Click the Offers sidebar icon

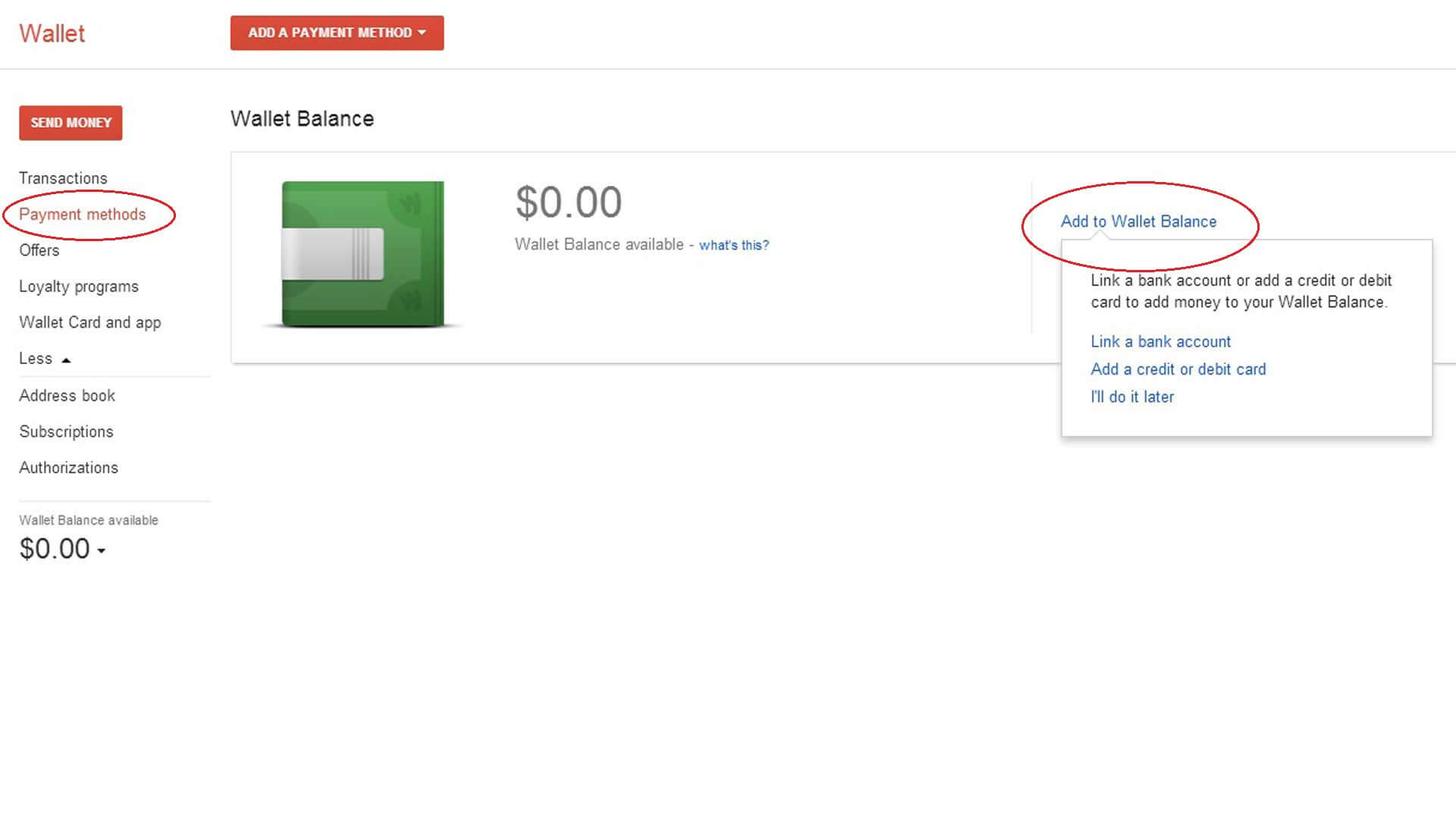37,250
